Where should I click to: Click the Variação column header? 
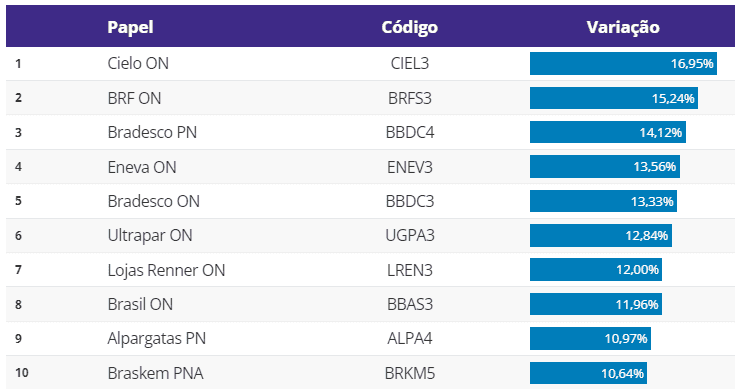[x=623, y=27]
